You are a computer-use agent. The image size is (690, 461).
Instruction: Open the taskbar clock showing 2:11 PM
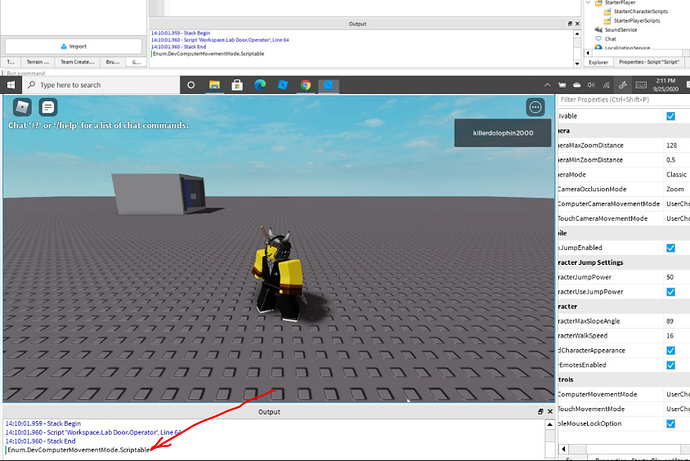click(665, 85)
